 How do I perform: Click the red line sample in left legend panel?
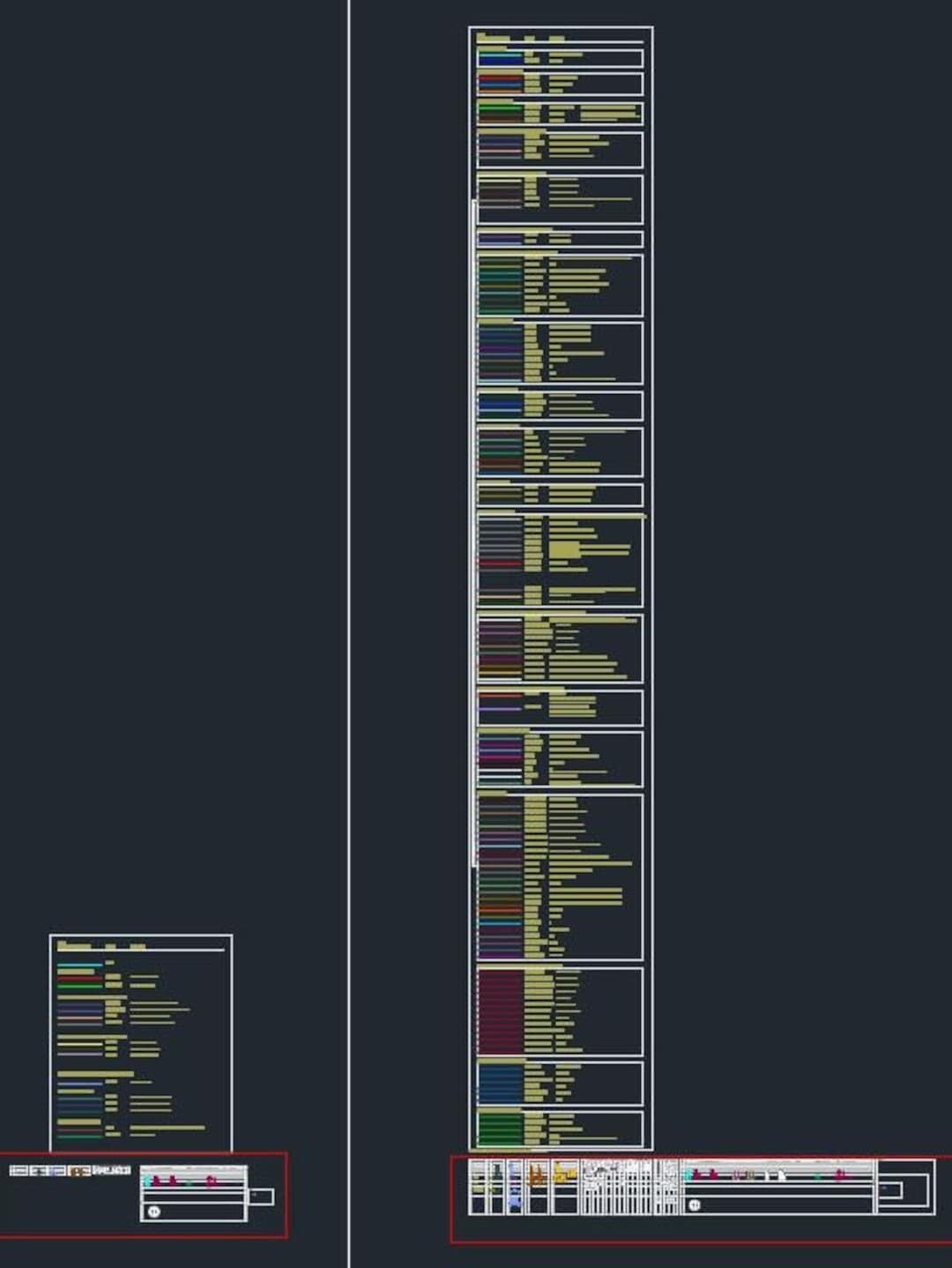click(x=79, y=978)
